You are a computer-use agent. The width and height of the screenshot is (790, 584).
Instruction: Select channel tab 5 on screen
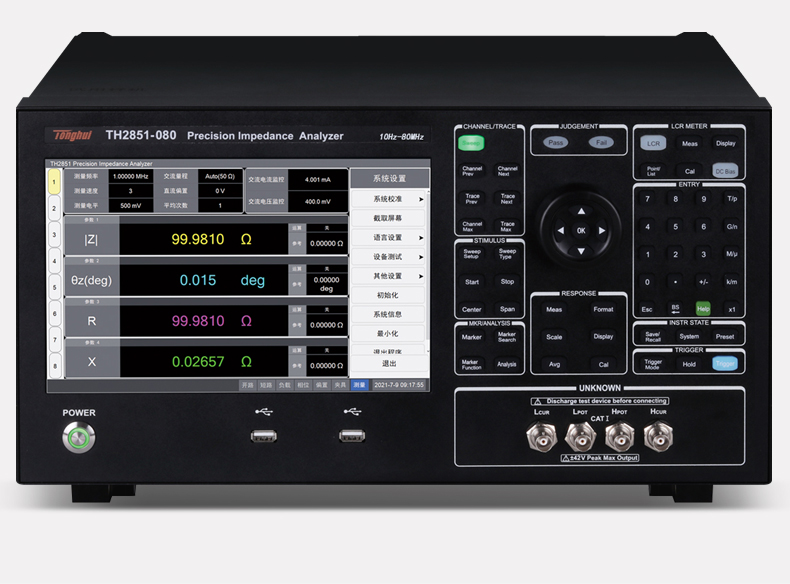54,287
